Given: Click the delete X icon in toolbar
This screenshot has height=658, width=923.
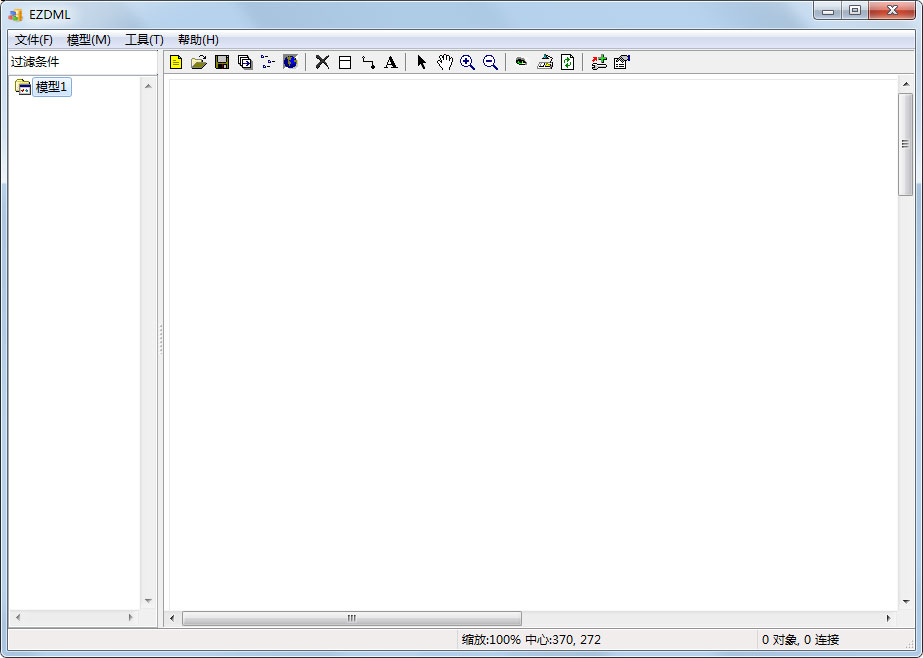Looking at the screenshot, I should (x=322, y=62).
